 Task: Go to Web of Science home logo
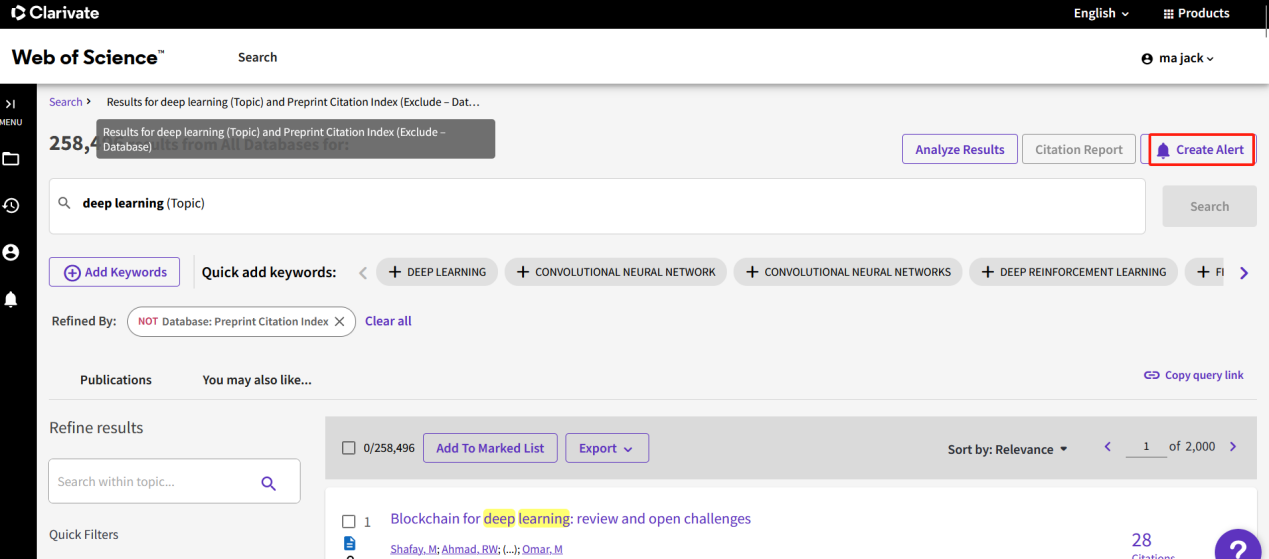pos(88,57)
